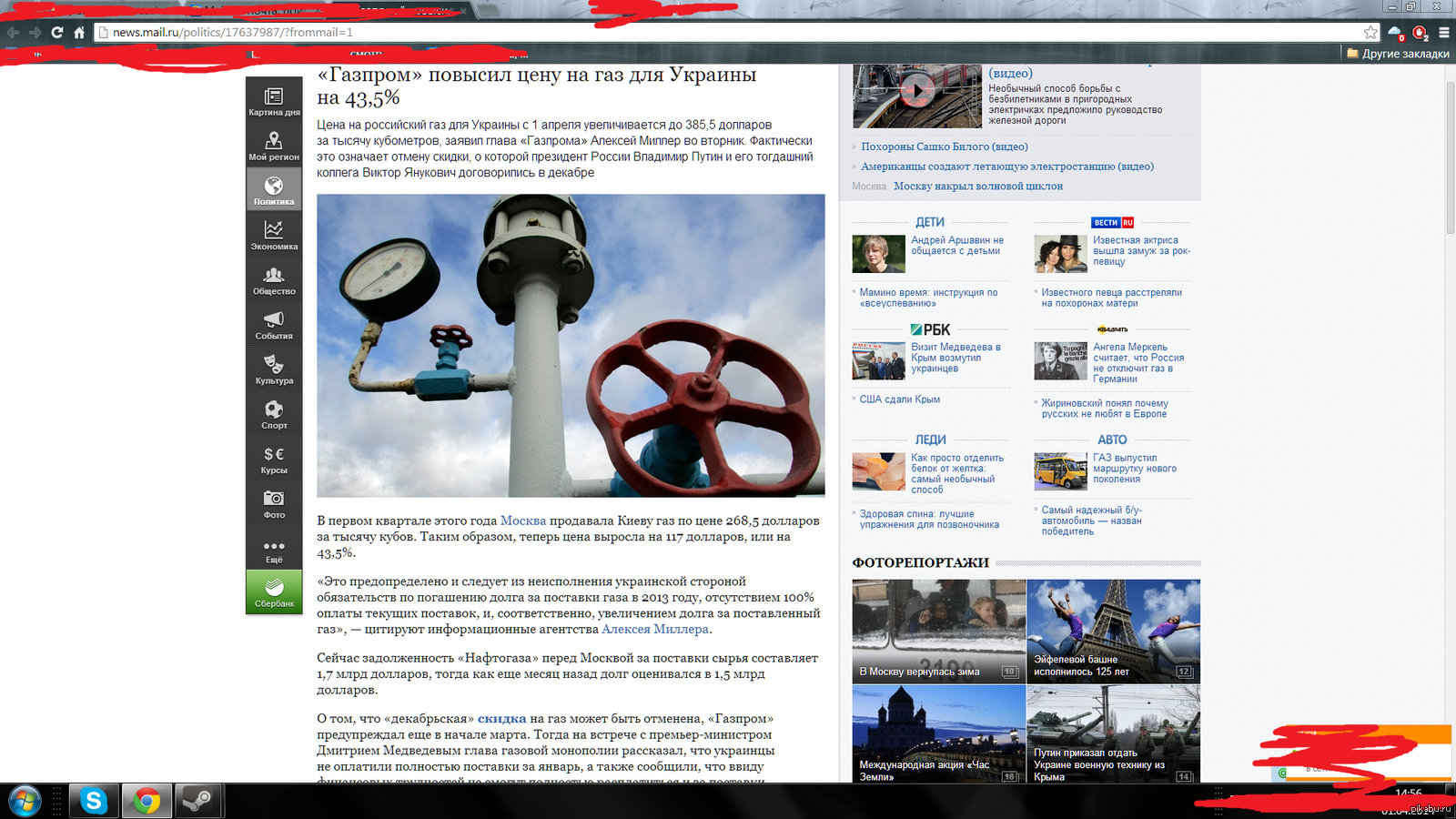Select the Политика sidebar icon

point(274,189)
